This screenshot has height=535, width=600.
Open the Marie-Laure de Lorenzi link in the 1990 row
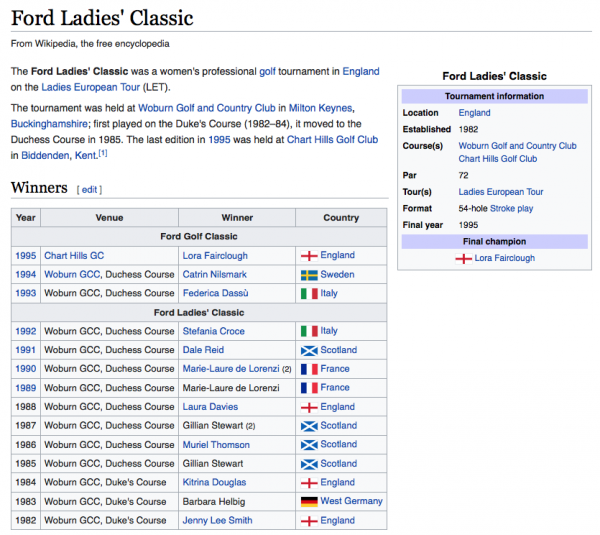[x=231, y=369]
